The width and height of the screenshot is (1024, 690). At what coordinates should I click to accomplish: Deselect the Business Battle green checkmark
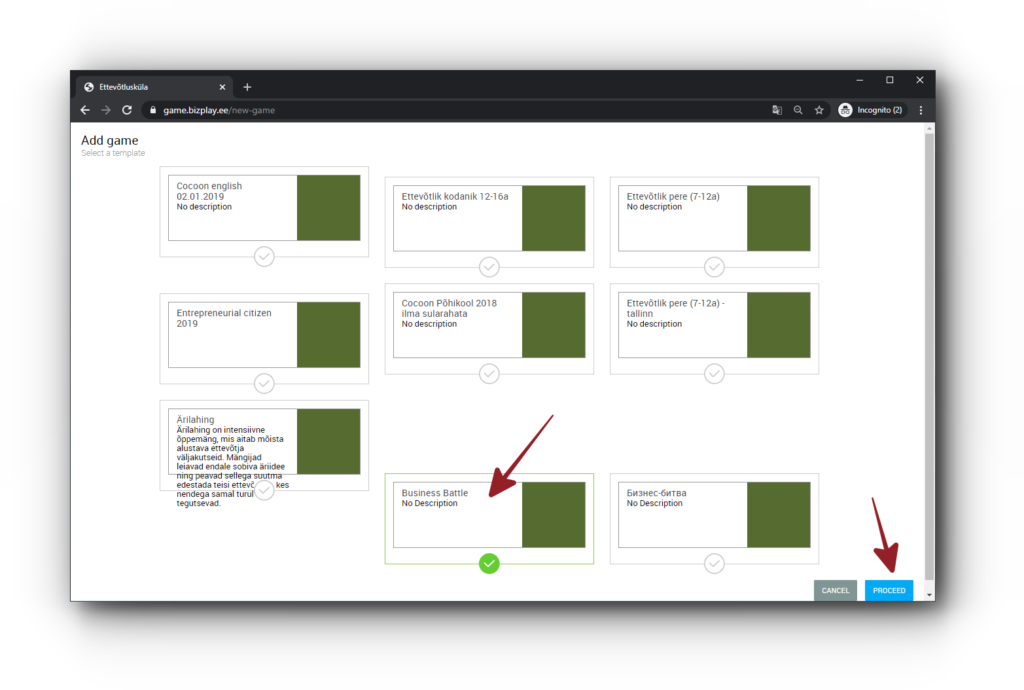[489, 564]
